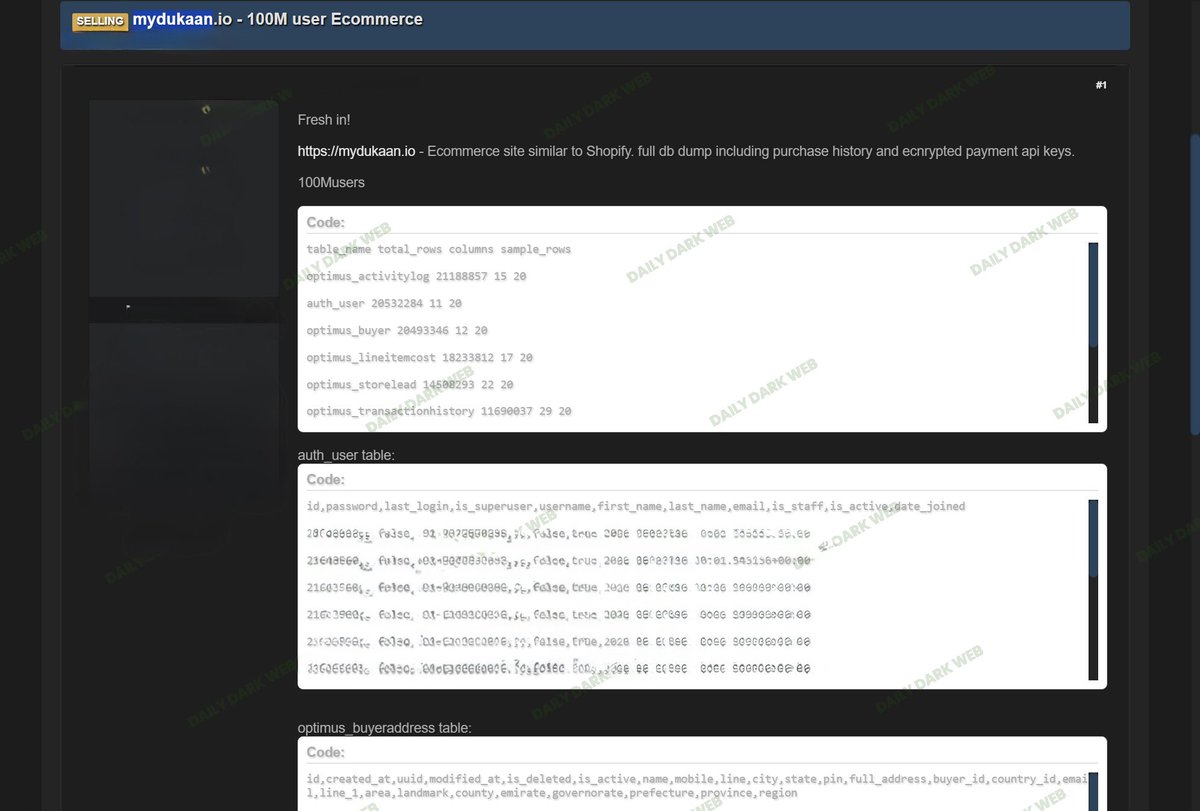The height and width of the screenshot is (811, 1200).
Task: Click the 'Fresh in!' text
Action: pos(324,120)
